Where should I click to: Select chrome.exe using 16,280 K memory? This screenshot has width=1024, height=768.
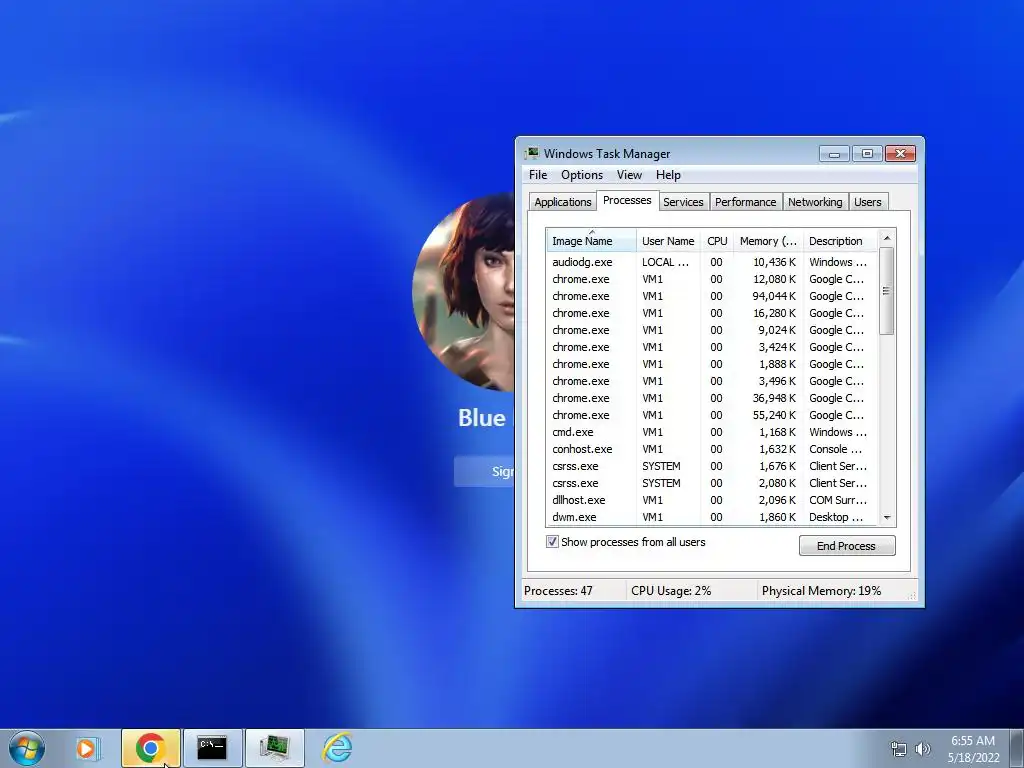[712, 313]
